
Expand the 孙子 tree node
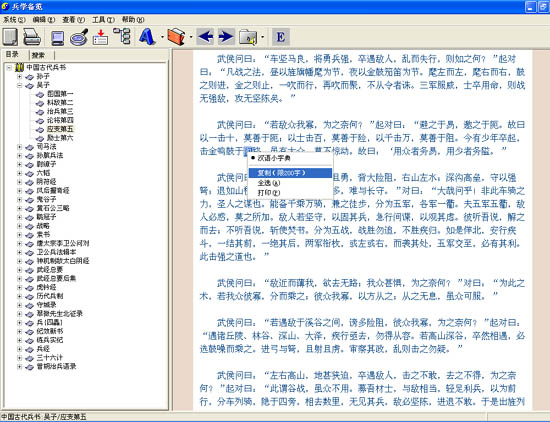click(20, 76)
